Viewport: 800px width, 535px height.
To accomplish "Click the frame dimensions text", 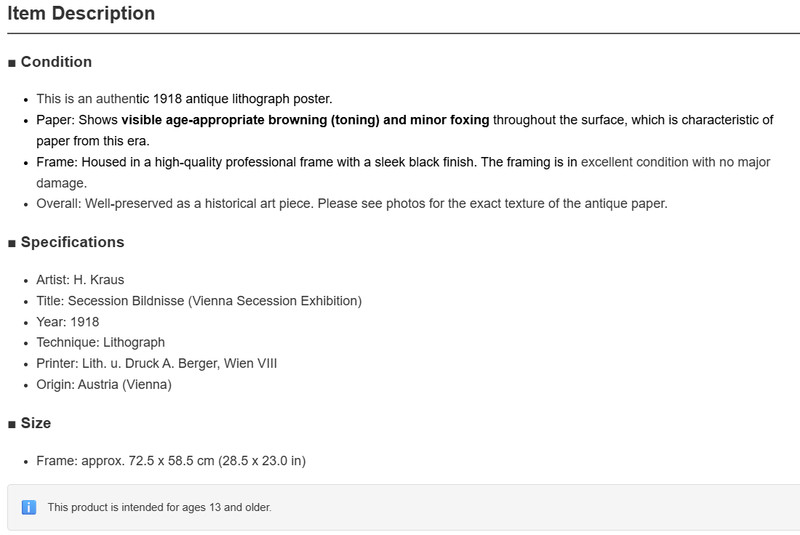I will pyautogui.click(x=171, y=461).
